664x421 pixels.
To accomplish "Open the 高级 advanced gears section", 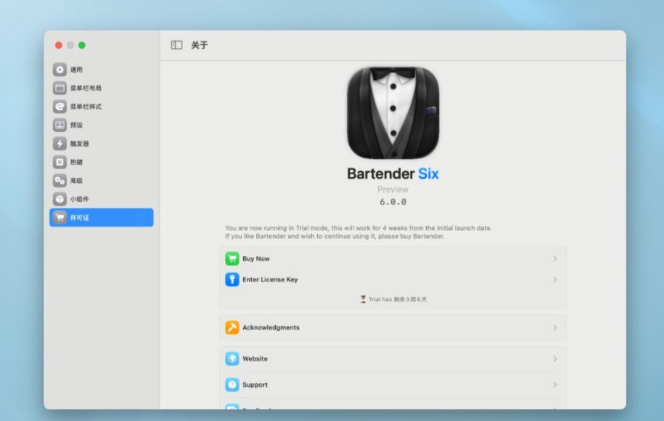I will [101, 180].
